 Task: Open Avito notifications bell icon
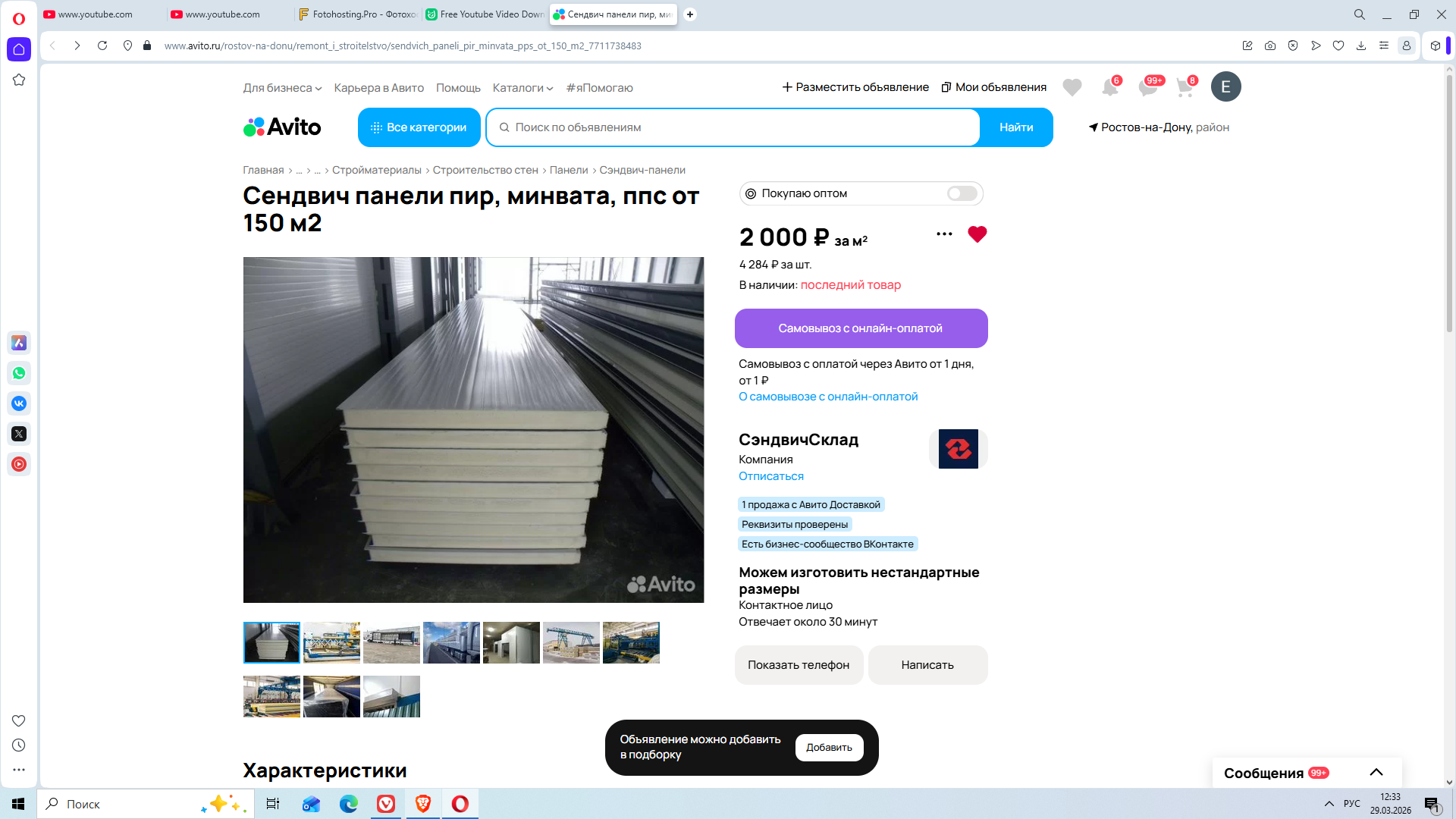[x=1109, y=87]
